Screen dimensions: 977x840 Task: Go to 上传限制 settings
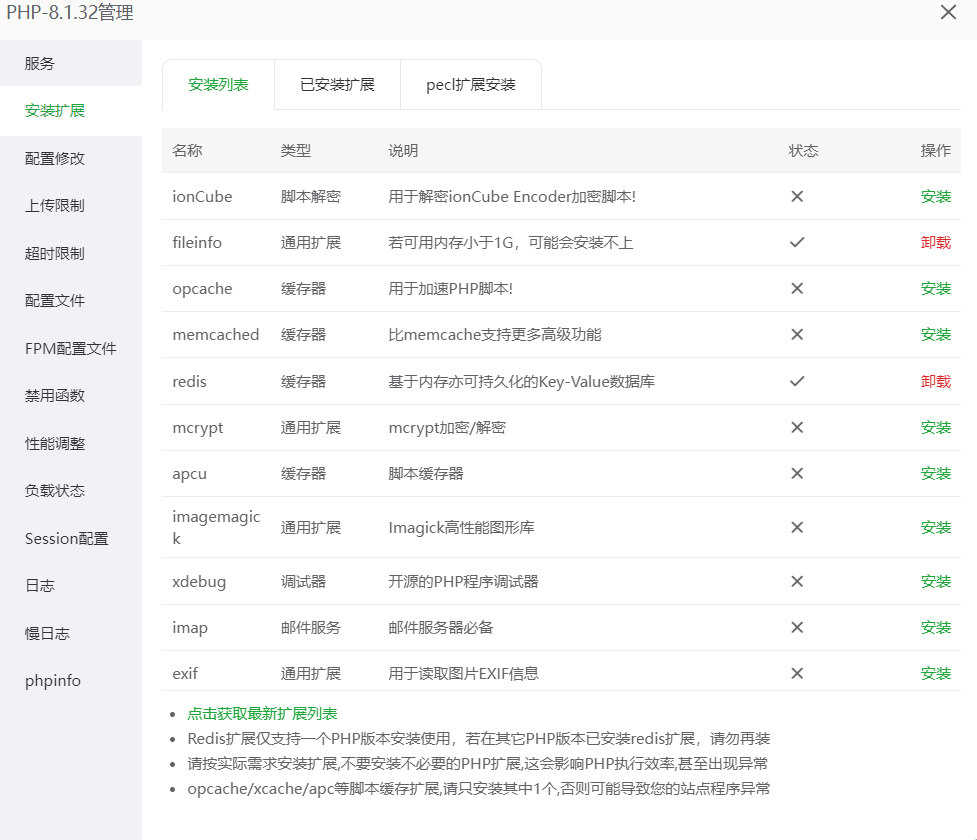[x=55, y=206]
